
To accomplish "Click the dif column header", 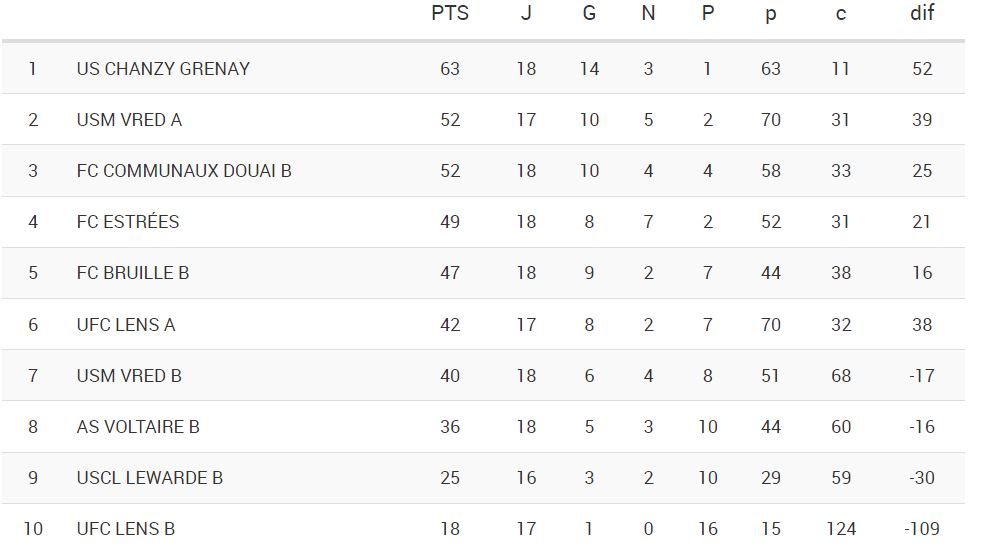I will coord(921,14).
